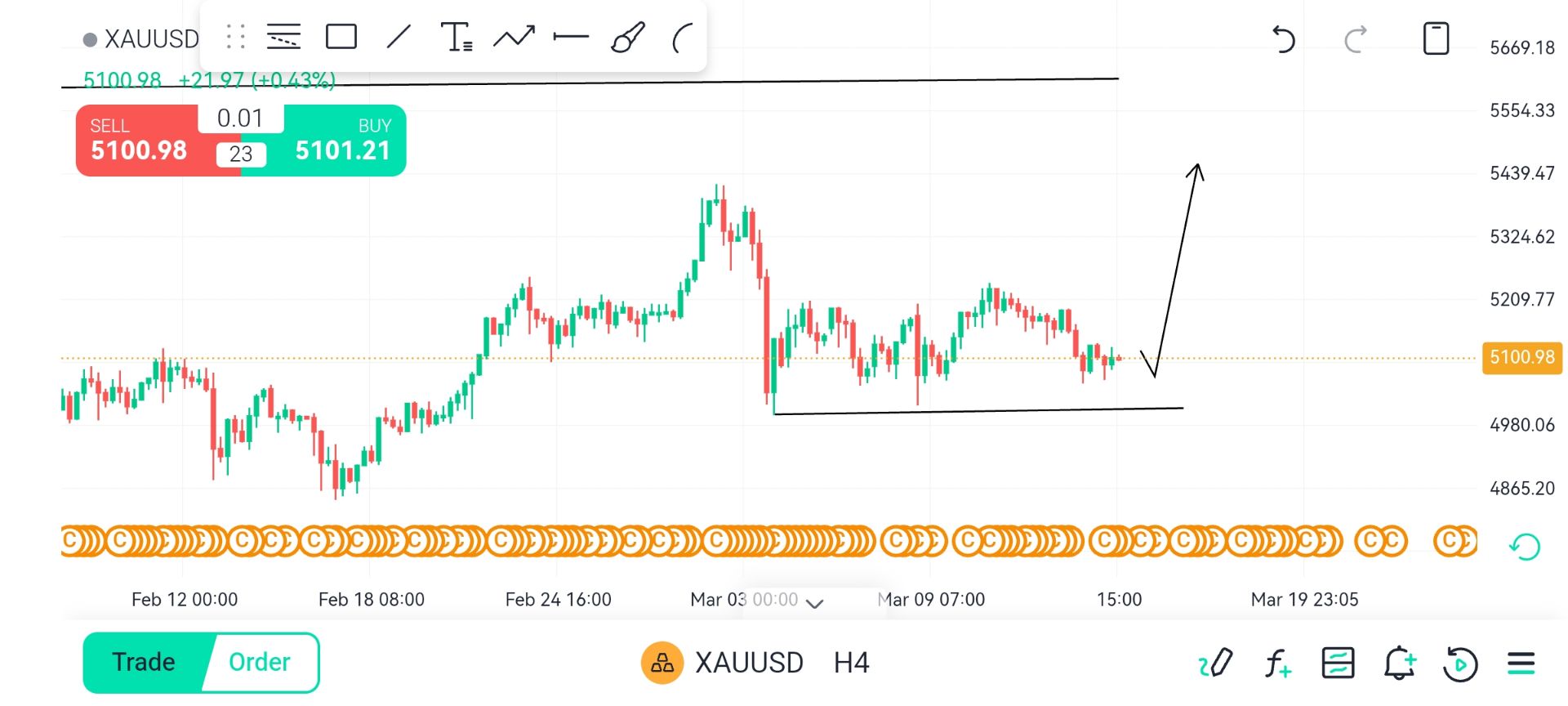Pick the zigzag arrow path tool
The height and width of the screenshot is (706, 1568).
[x=514, y=38]
